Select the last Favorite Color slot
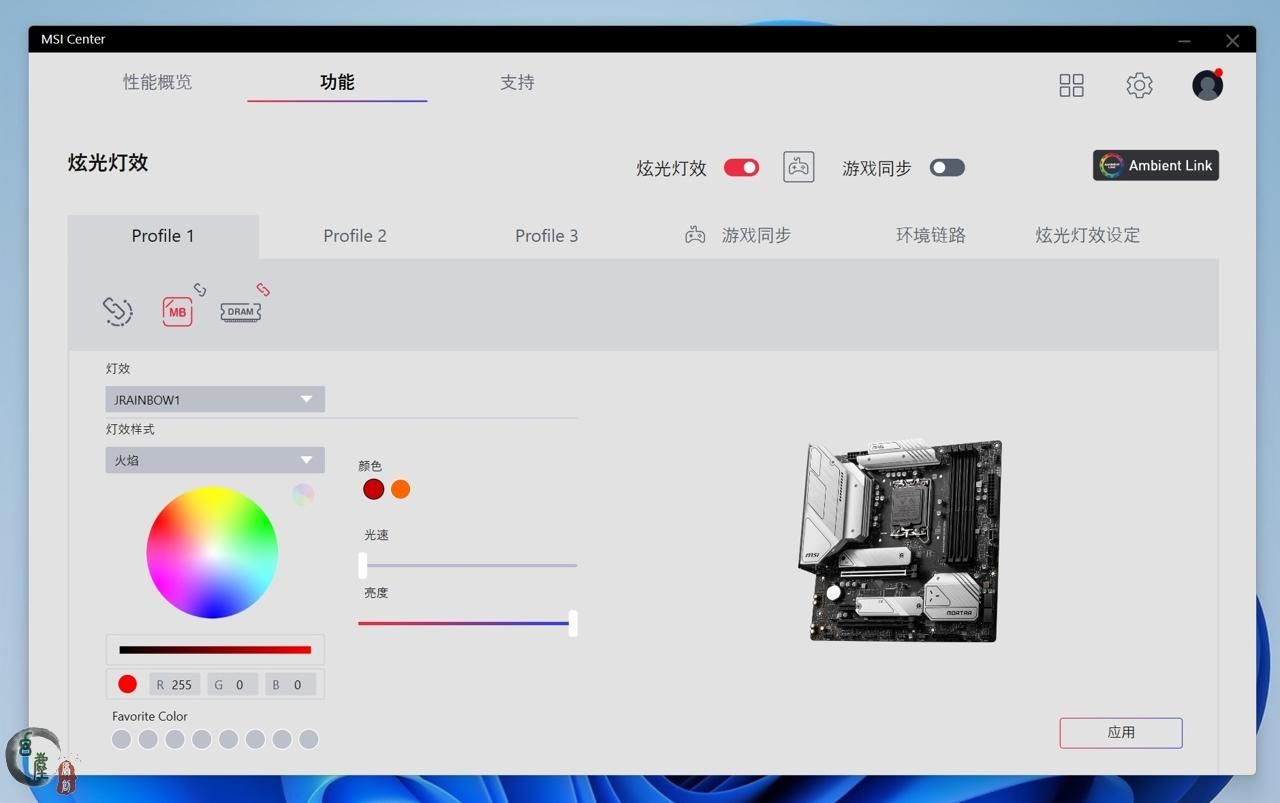 [309, 739]
